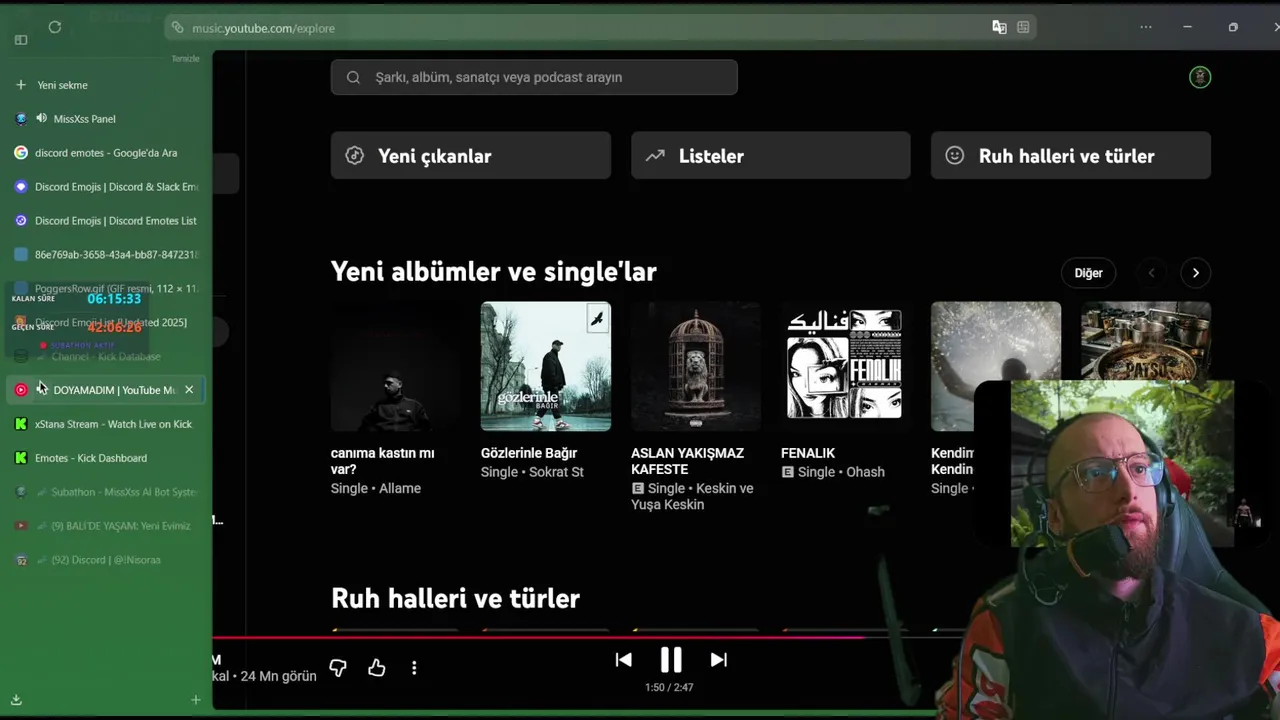Click the Gözlerinle Bağır title
Screen dimensions: 1280x720
tap(529, 453)
